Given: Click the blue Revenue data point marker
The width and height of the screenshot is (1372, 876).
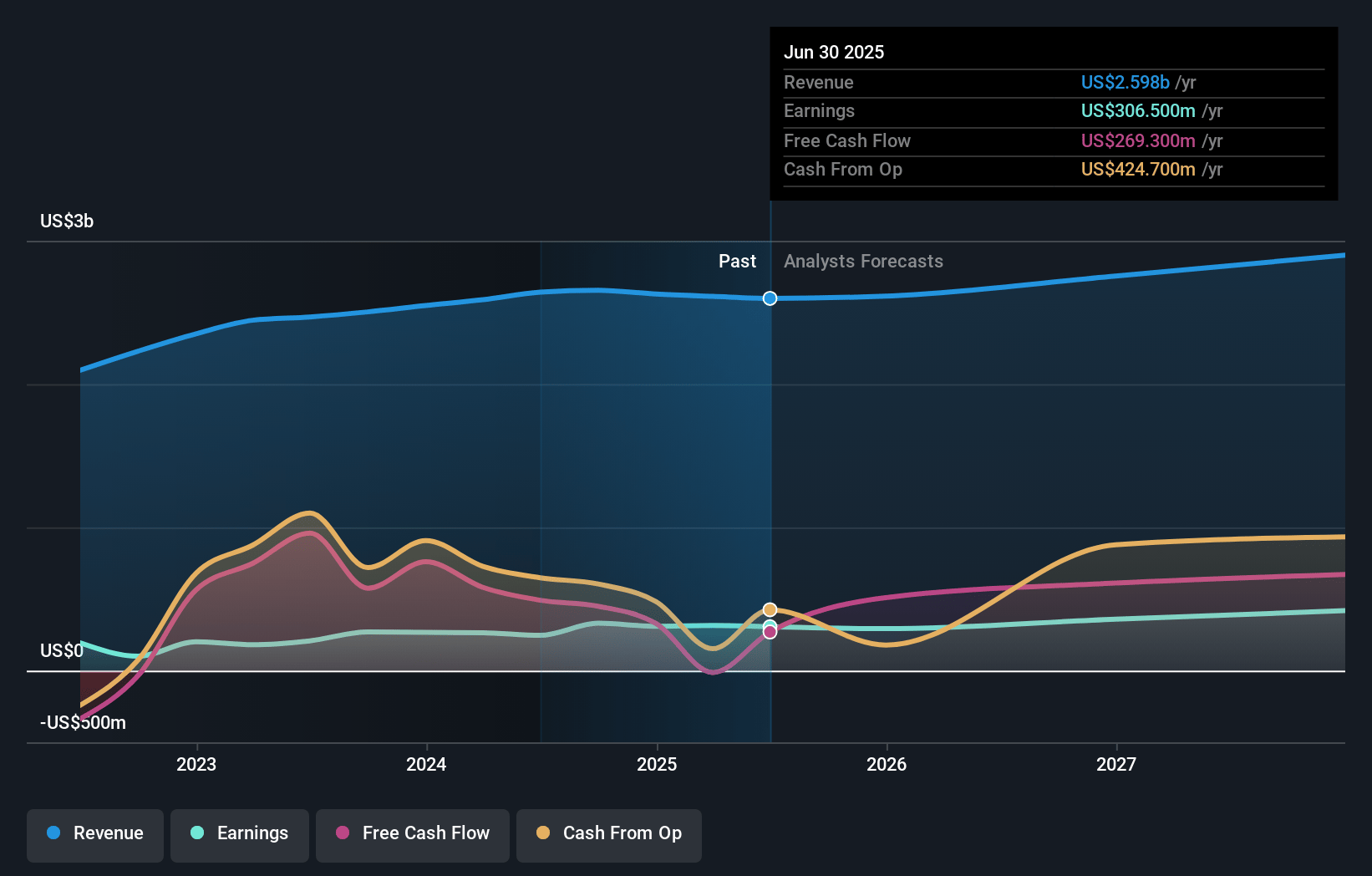Looking at the screenshot, I should 770,298.
